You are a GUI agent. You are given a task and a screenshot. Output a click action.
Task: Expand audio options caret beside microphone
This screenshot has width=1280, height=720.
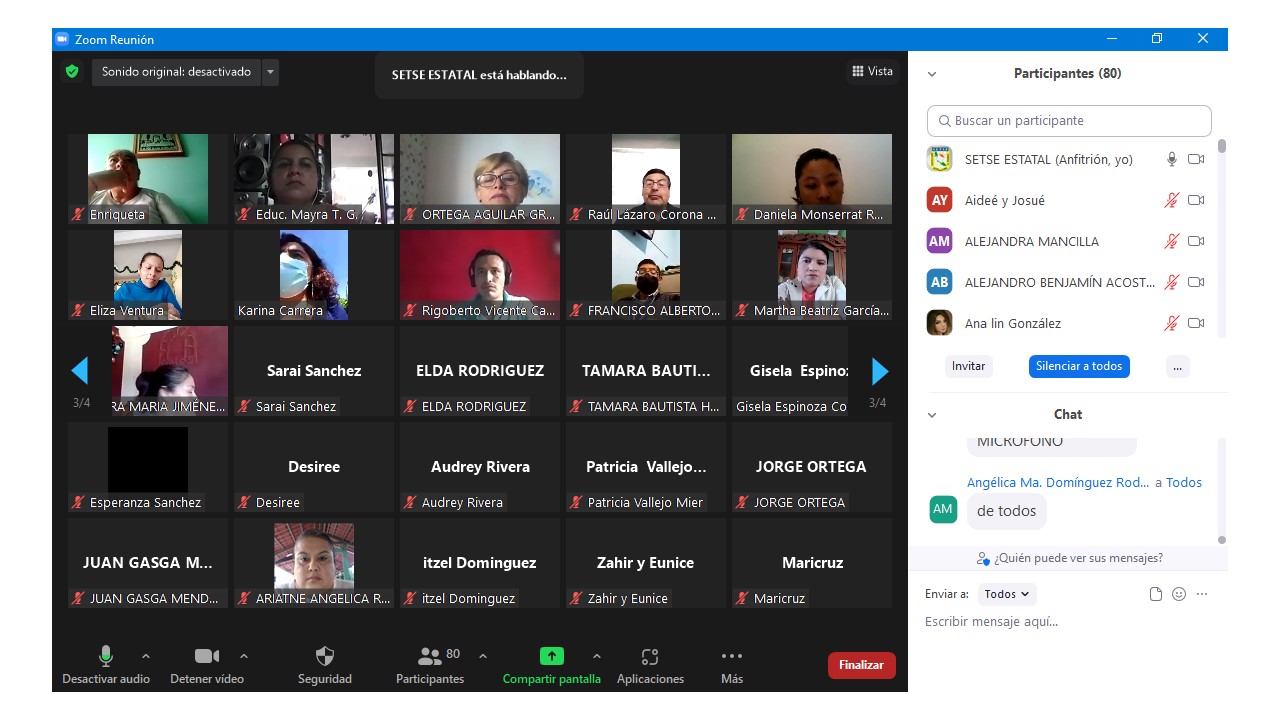pyautogui.click(x=146, y=657)
